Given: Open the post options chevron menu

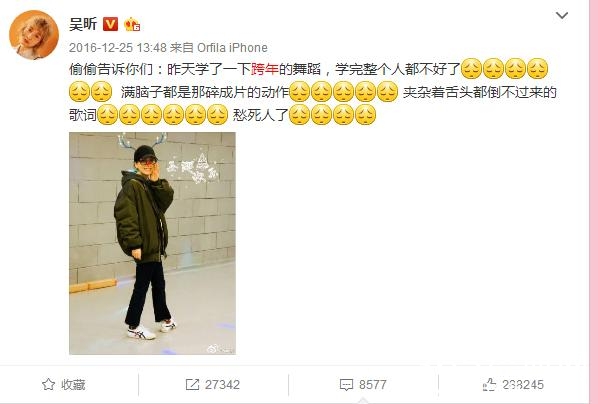Looking at the screenshot, I should pyautogui.click(x=562, y=16).
